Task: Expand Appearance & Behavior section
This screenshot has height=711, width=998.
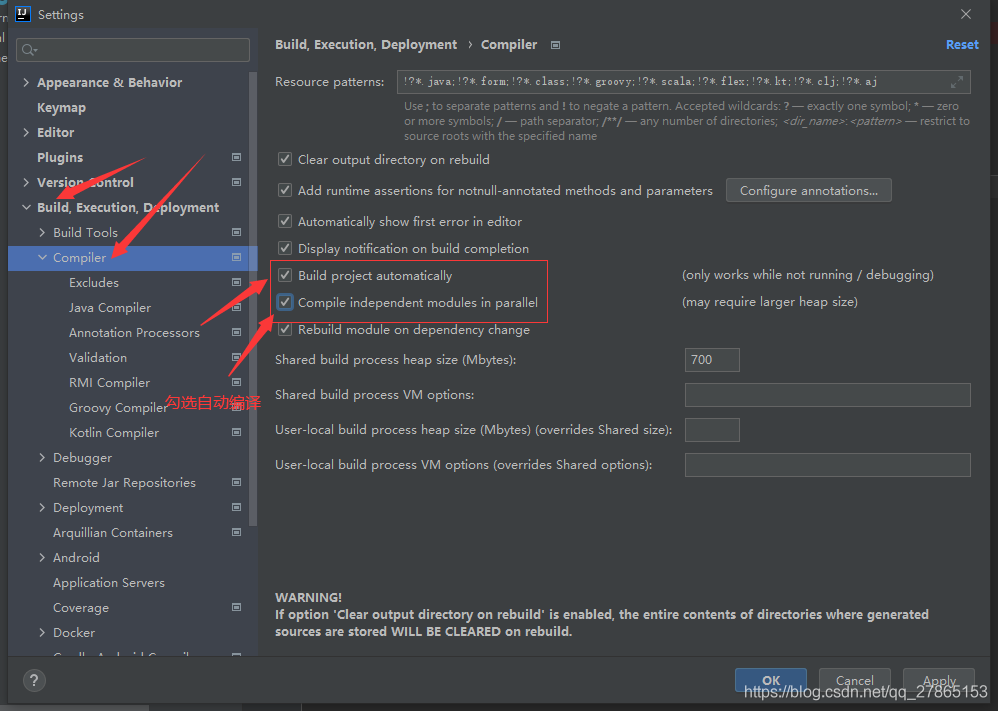Action: 26,82
